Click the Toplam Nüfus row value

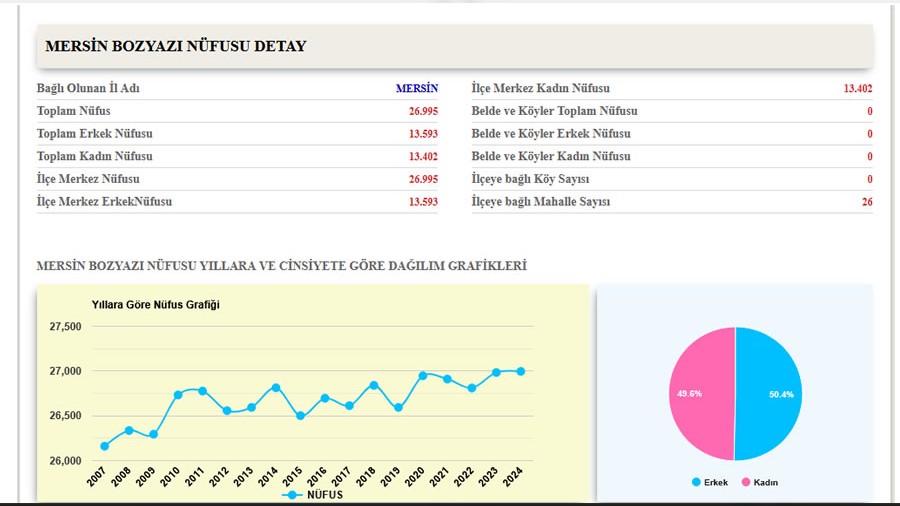point(423,111)
